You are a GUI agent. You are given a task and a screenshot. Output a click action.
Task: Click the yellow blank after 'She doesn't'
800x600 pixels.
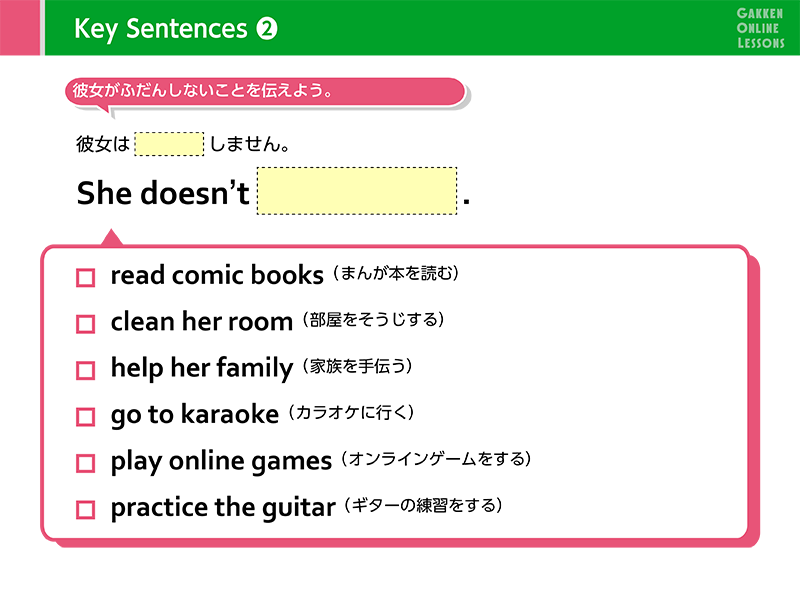(x=357, y=191)
